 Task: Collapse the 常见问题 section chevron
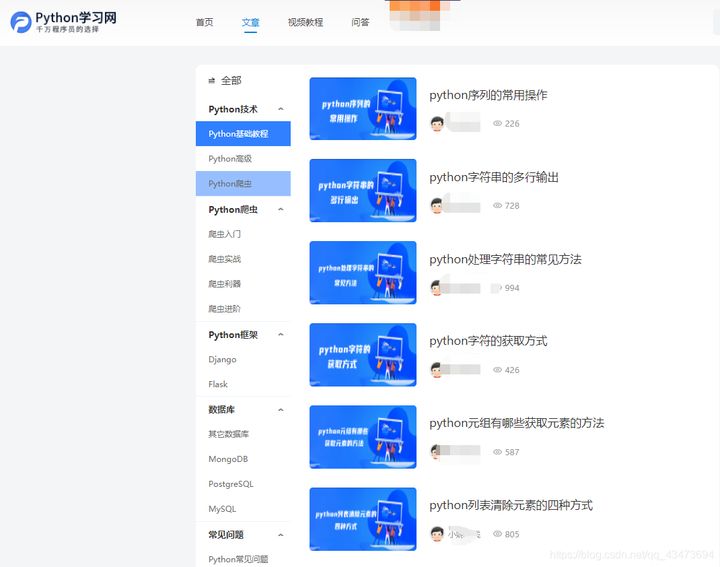(x=281, y=535)
